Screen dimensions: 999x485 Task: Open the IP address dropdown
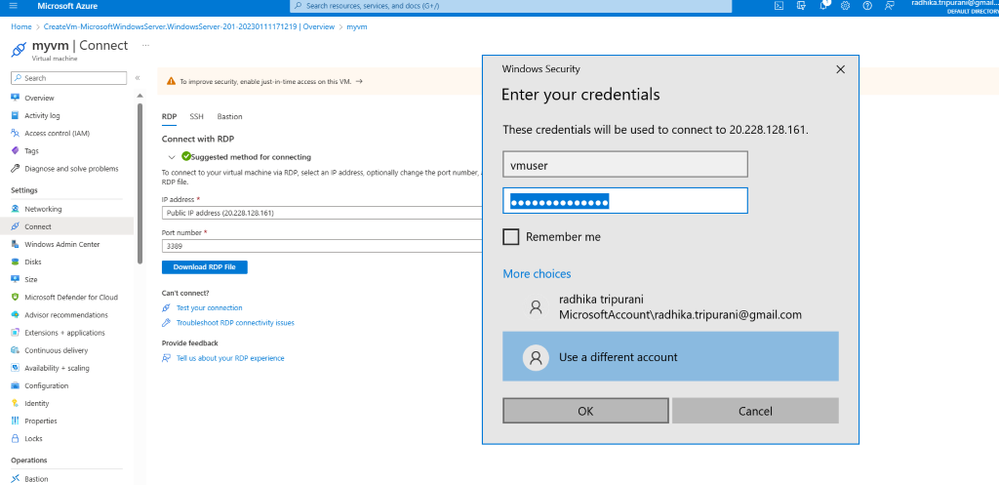pyautogui.click(x=322, y=213)
